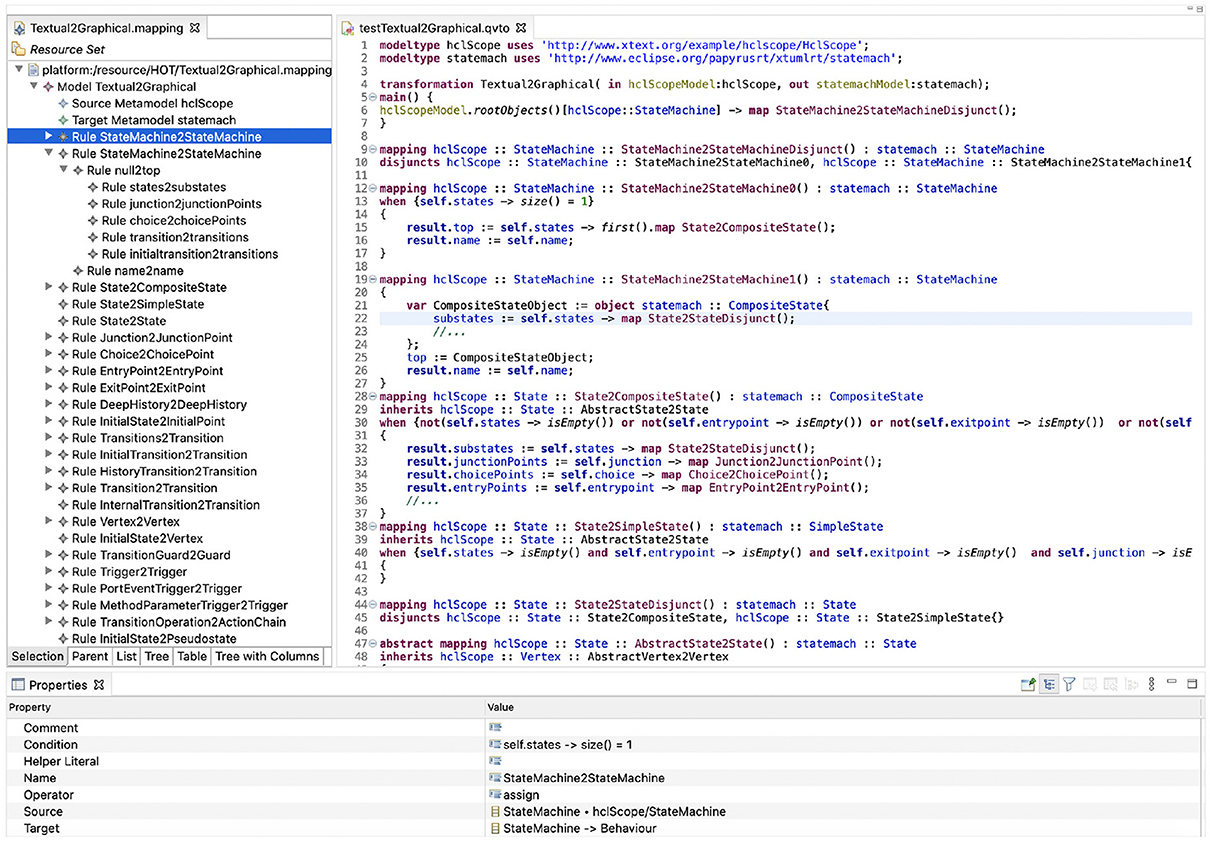Click the Condition value's text icon
1210x841 pixels.
495,745
